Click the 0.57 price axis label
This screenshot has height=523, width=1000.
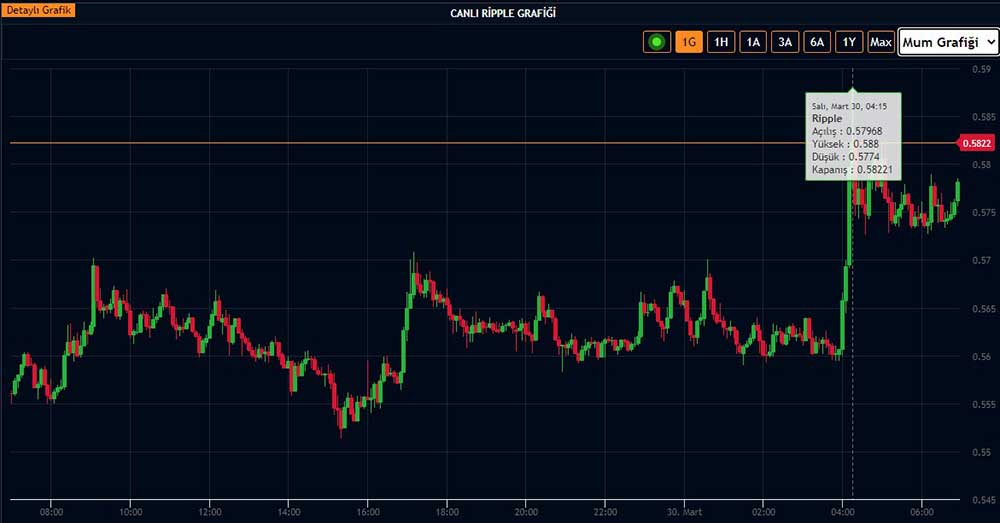982,260
